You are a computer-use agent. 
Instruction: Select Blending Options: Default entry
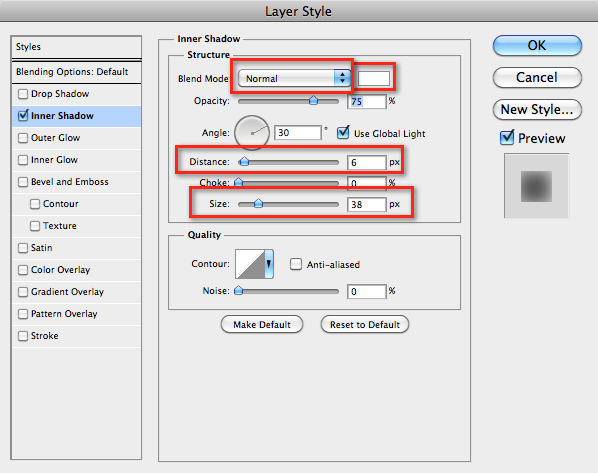tap(77, 72)
